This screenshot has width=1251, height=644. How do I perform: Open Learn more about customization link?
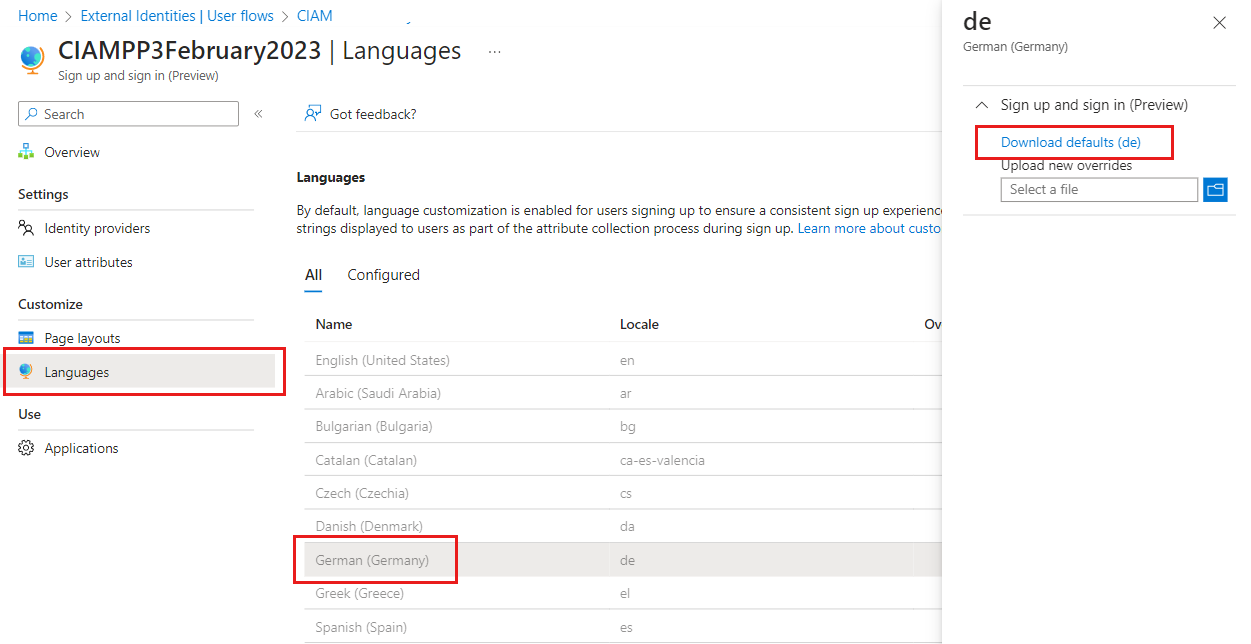coord(869,228)
